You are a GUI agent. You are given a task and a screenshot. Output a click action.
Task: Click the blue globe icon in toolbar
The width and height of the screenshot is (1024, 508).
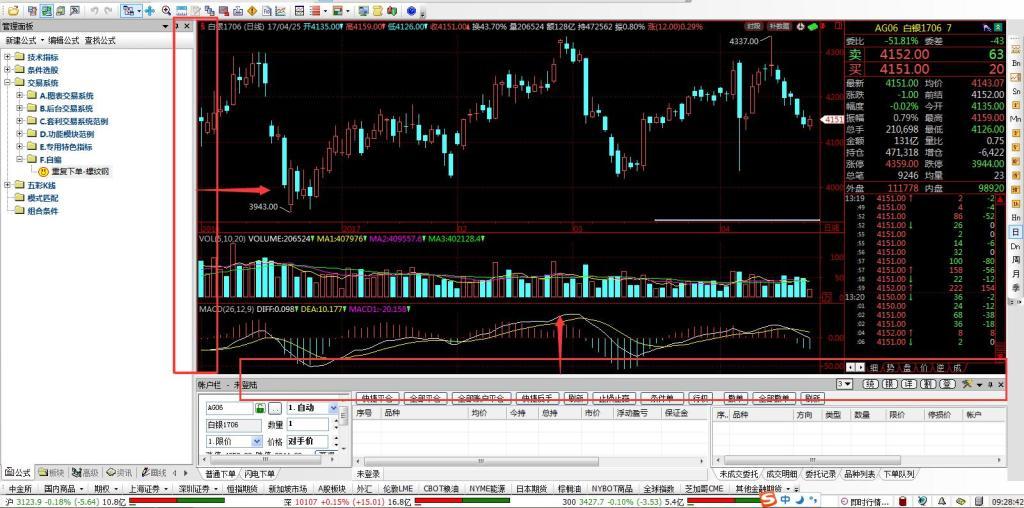(x=411, y=10)
